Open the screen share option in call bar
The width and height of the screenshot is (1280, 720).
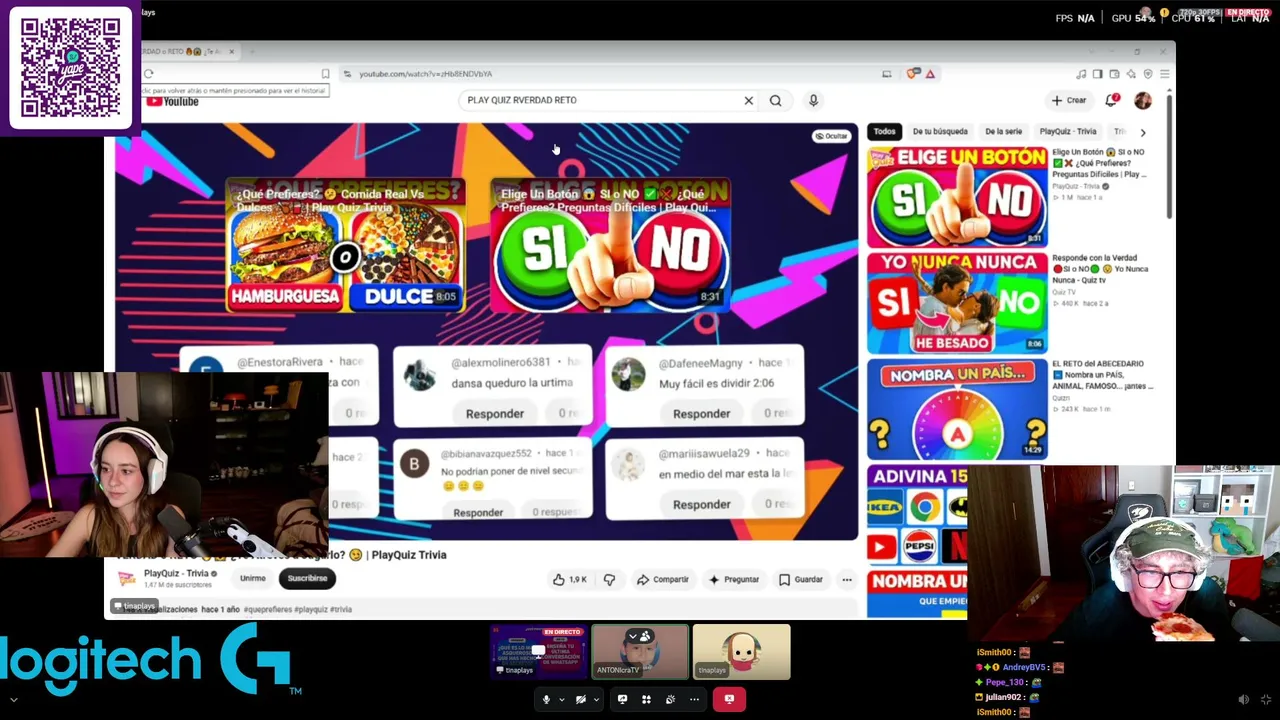(x=622, y=699)
